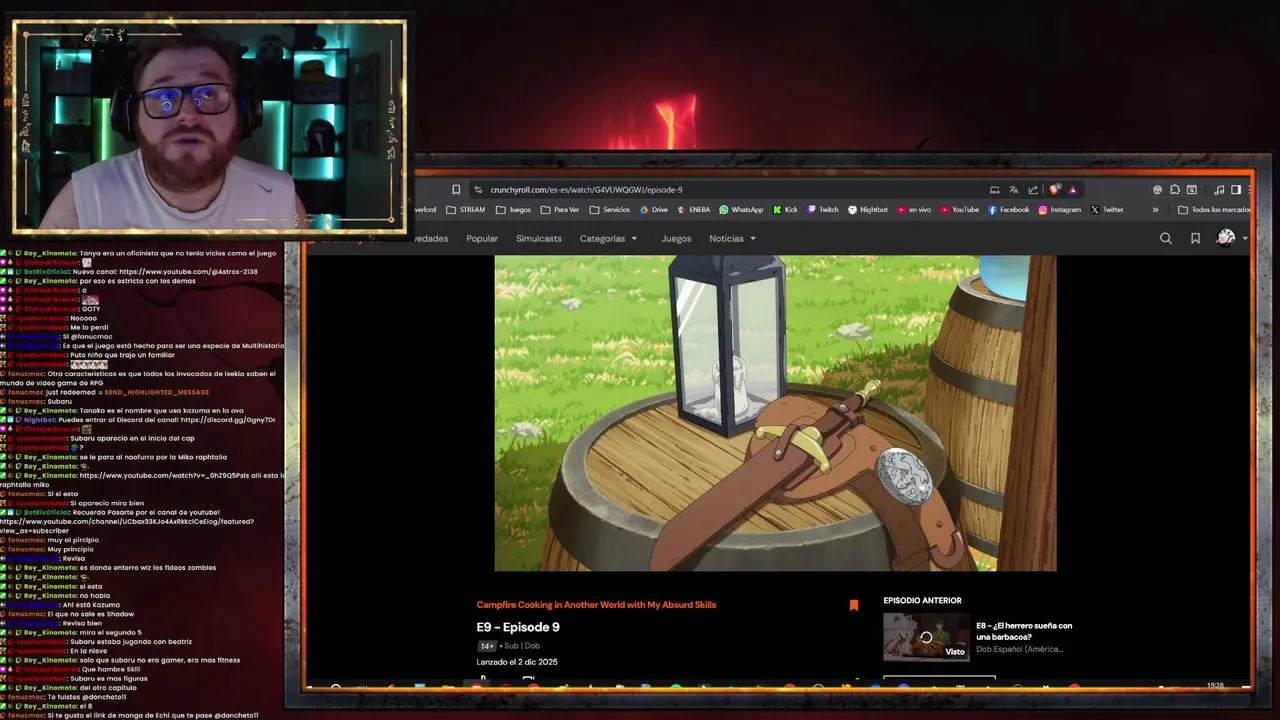Click the video player showing the barrel scene
1280x720 pixels.
click(775, 413)
